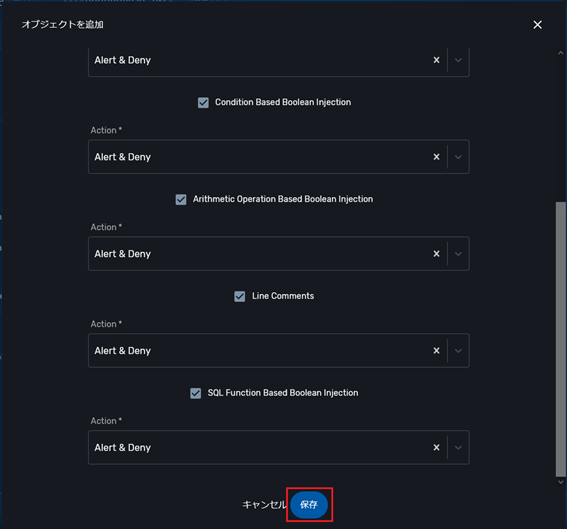Clear action under Condition Based Boolean Injection
The width and height of the screenshot is (567, 529).
436,157
